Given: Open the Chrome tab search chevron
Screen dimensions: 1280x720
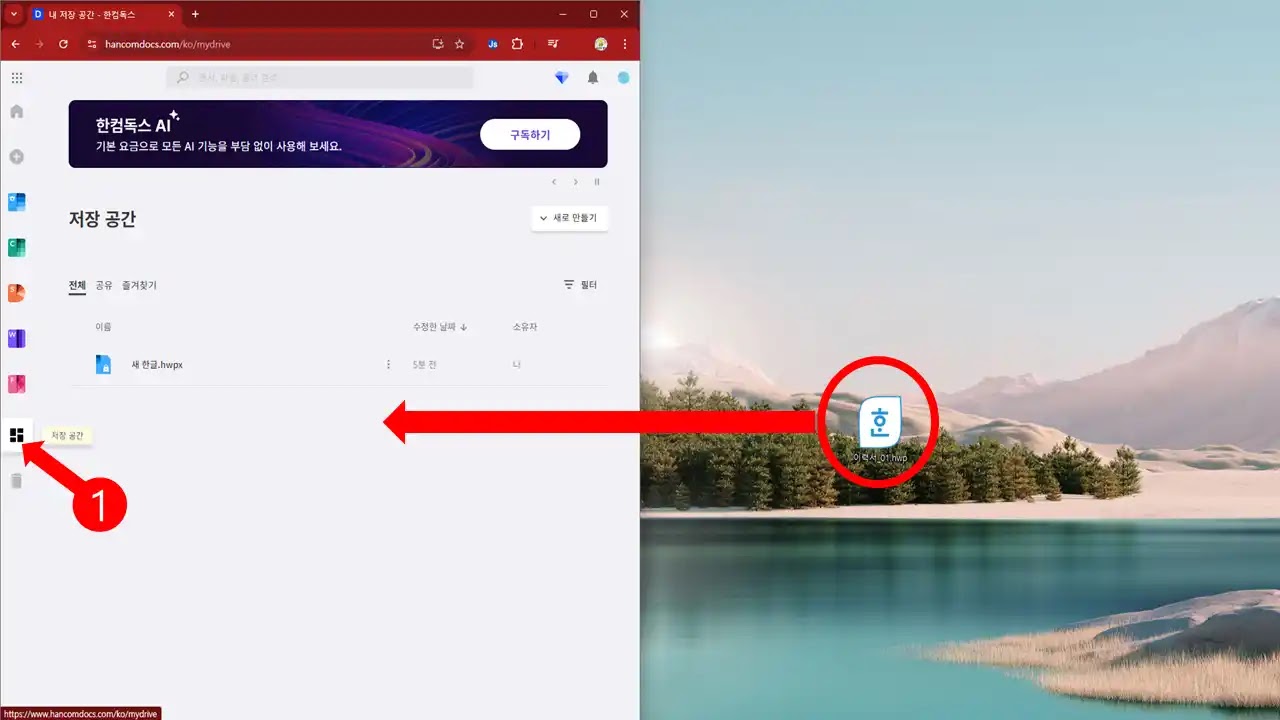Looking at the screenshot, I should (14, 14).
